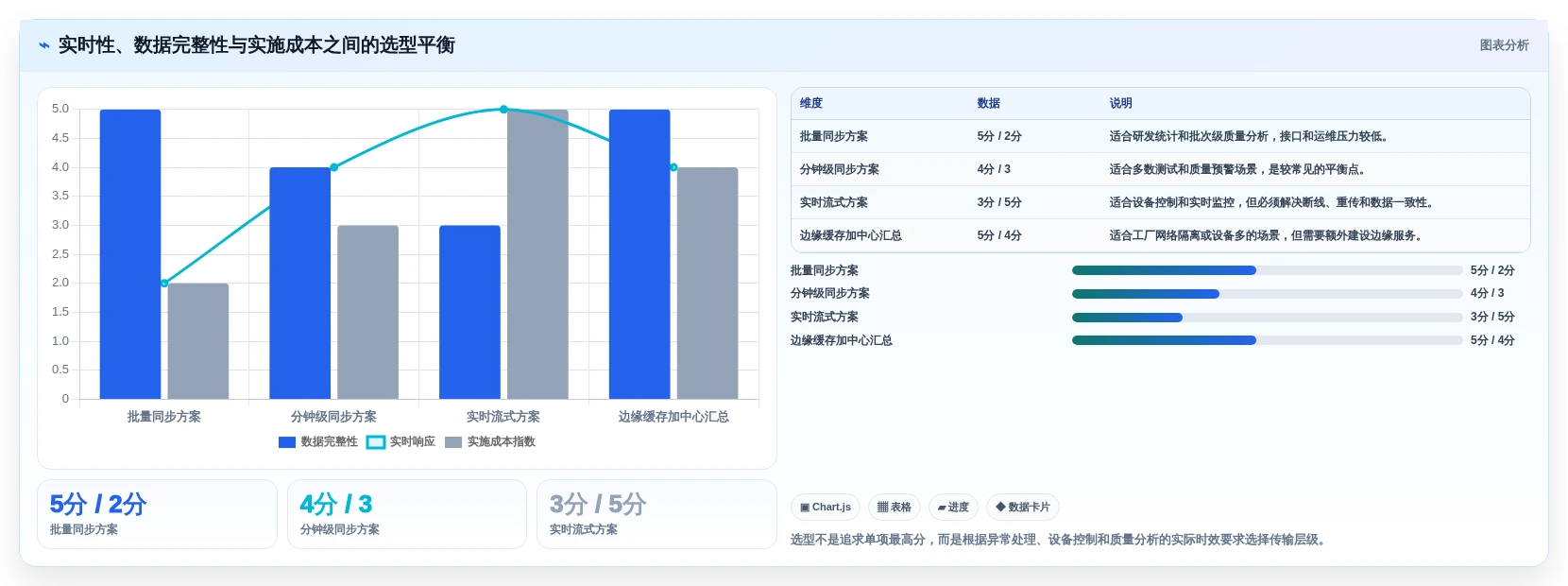Click the gray bar for 实时流式方案
This screenshot has width=1568, height=586.
point(537,254)
